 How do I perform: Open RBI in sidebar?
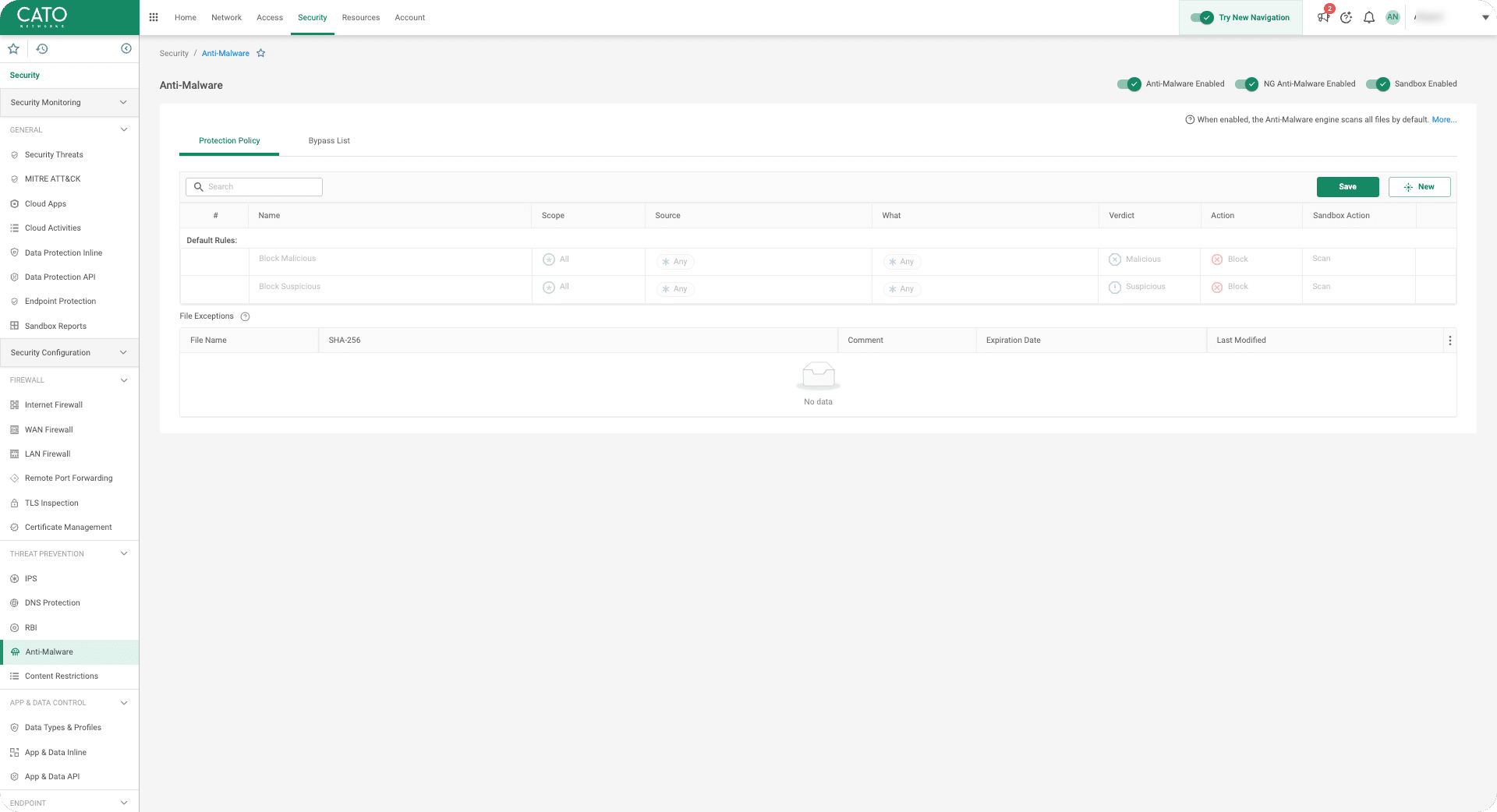tap(31, 628)
